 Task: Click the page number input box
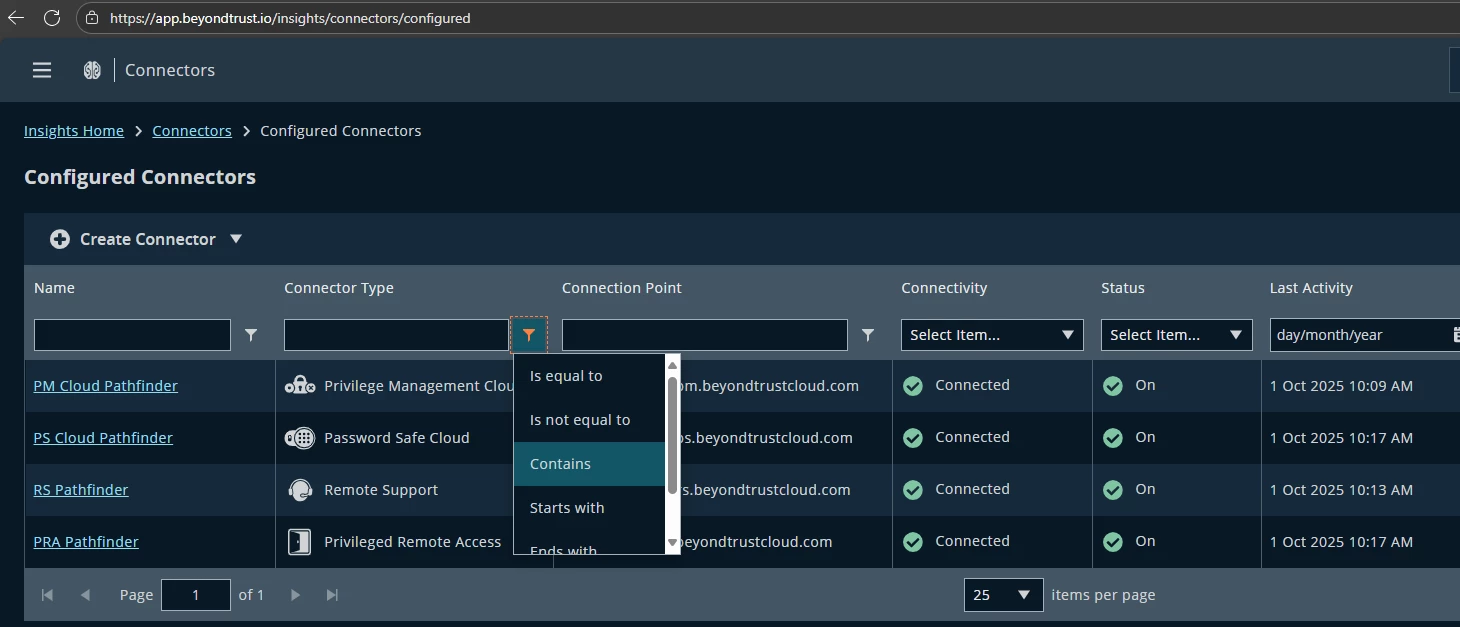(196, 595)
